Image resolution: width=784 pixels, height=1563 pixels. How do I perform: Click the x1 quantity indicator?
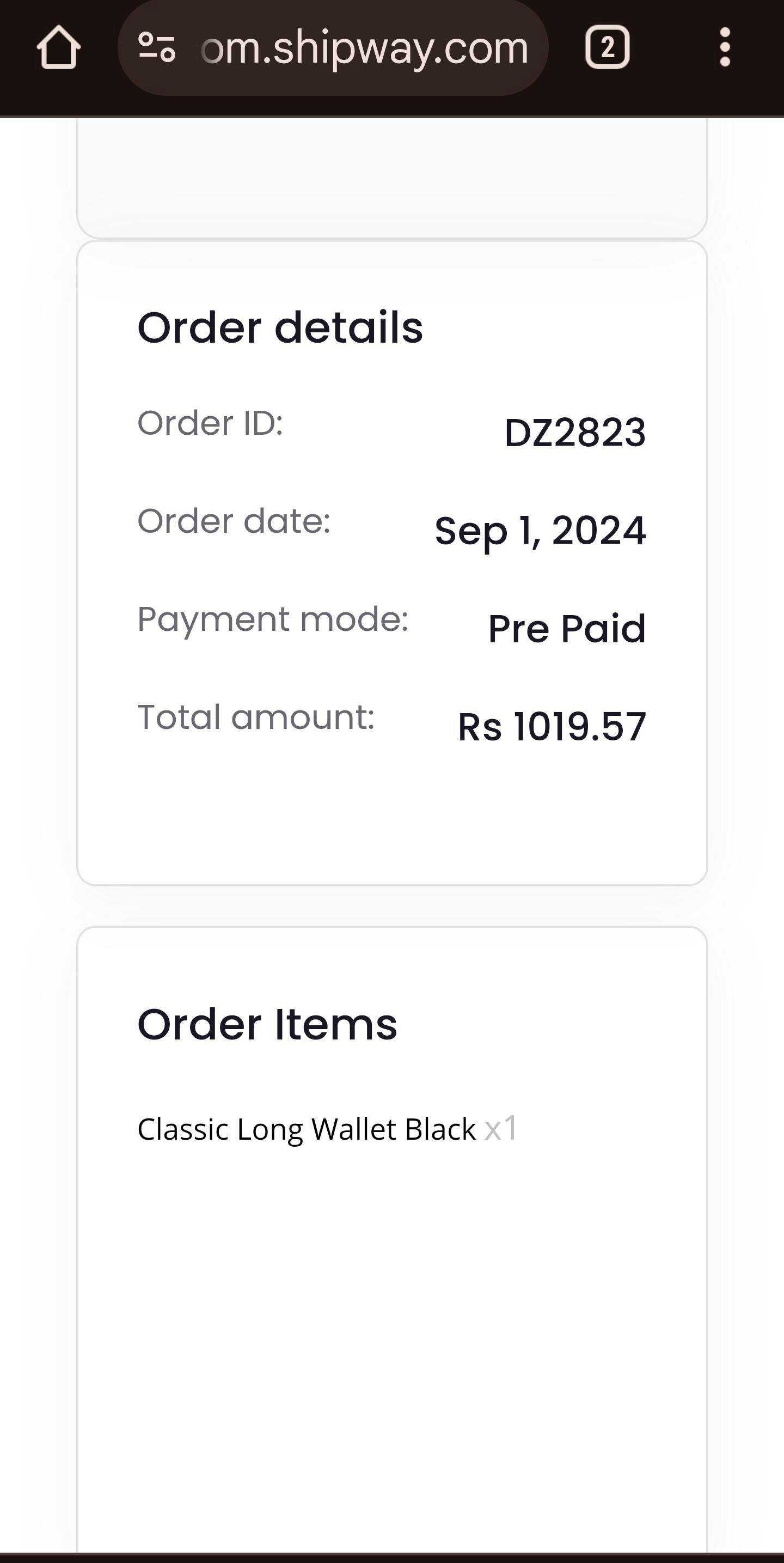[x=501, y=1129]
